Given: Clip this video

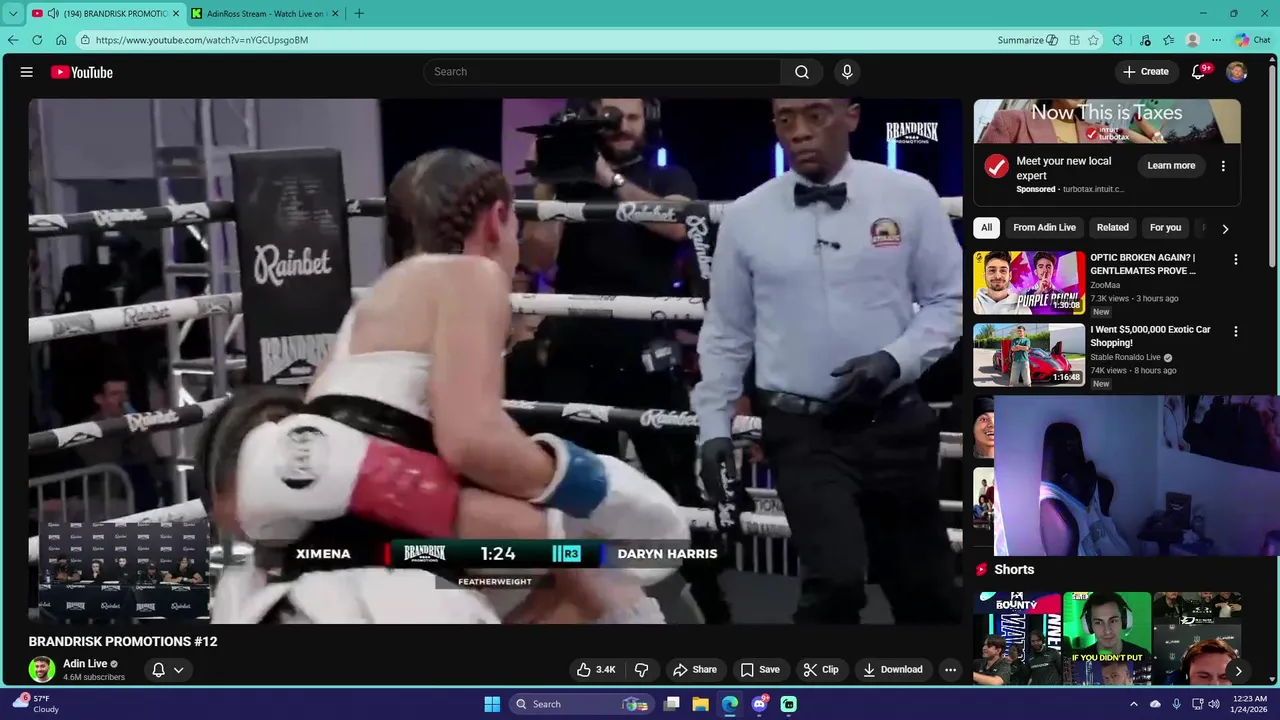Looking at the screenshot, I should coord(821,670).
